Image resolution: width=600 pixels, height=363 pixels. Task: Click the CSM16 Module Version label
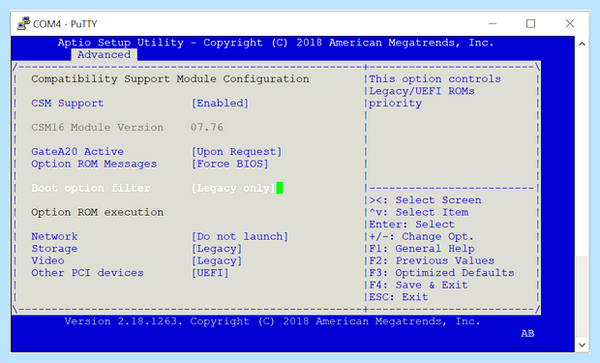(x=97, y=127)
